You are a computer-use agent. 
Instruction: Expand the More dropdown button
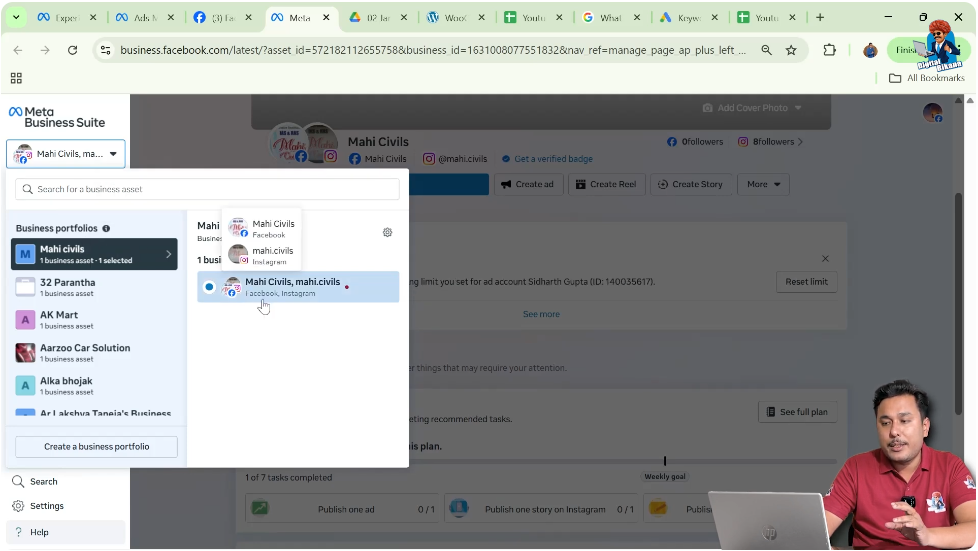(763, 184)
